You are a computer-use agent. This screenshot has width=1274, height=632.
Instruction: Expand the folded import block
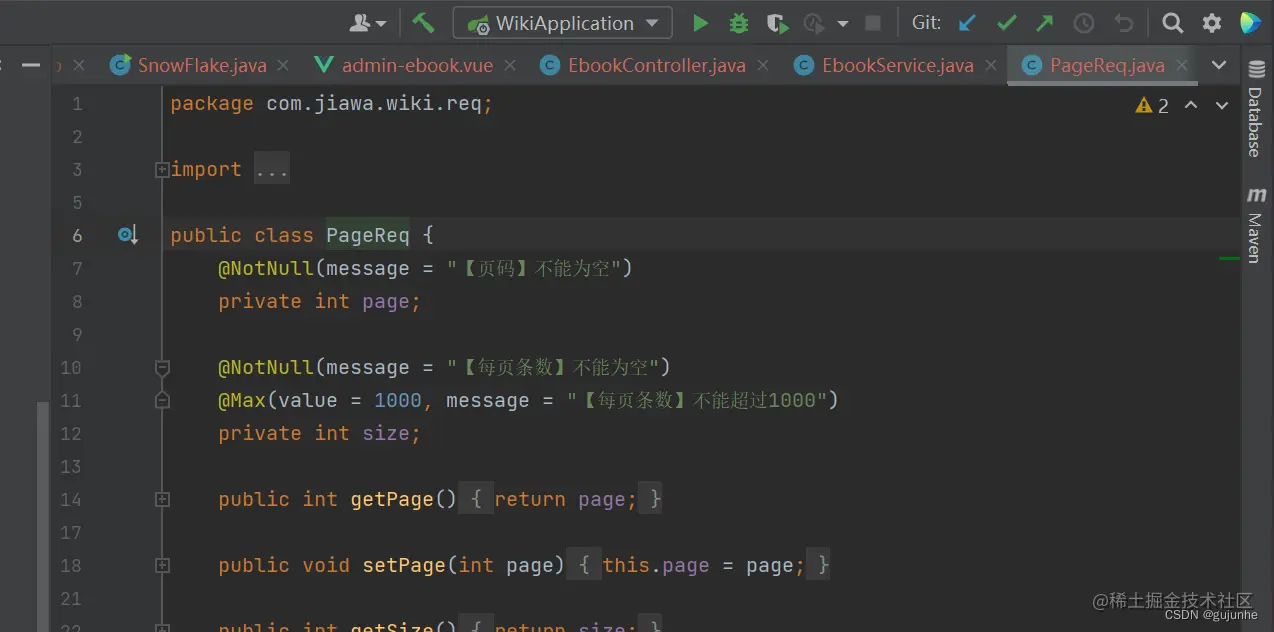pos(162,170)
